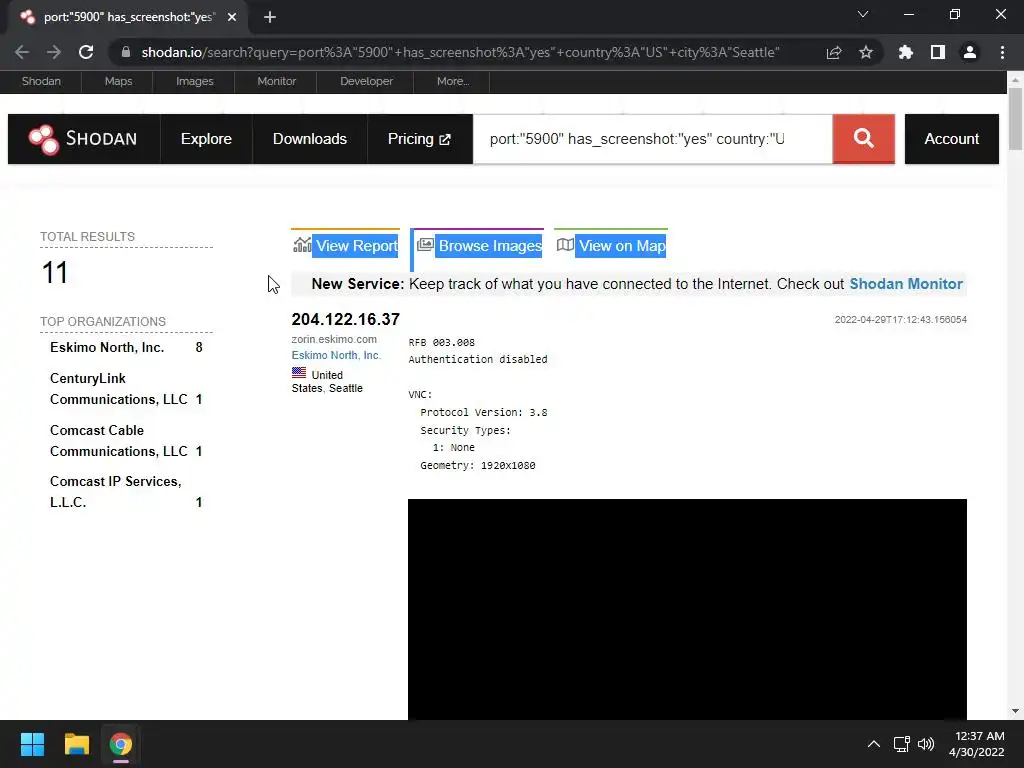Open the View on Map link
This screenshot has height=768, width=1024.
[x=622, y=246]
